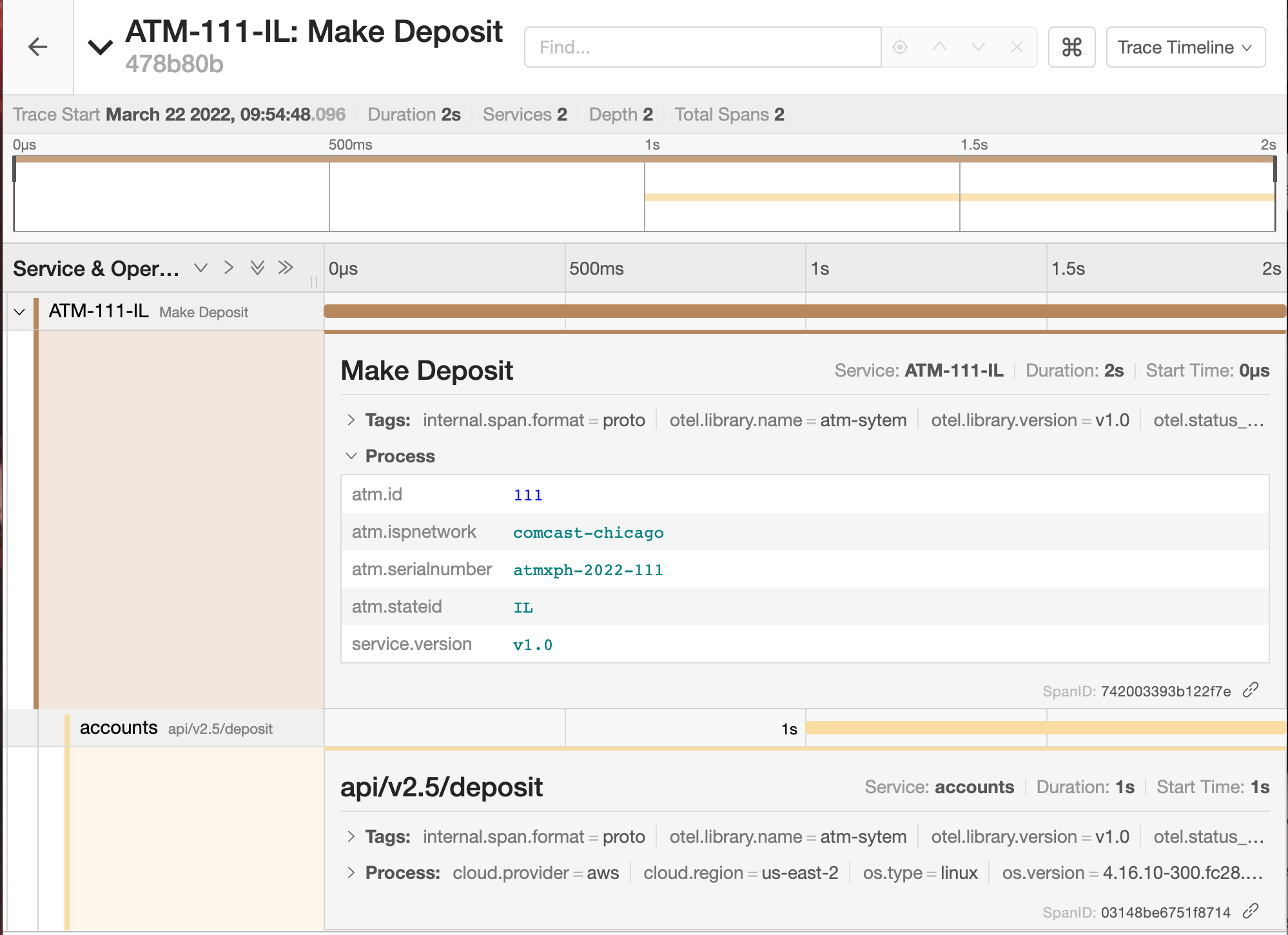This screenshot has width=1288, height=935.
Task: Open the Trace Timeline view dropdown
Action: coord(1185,47)
